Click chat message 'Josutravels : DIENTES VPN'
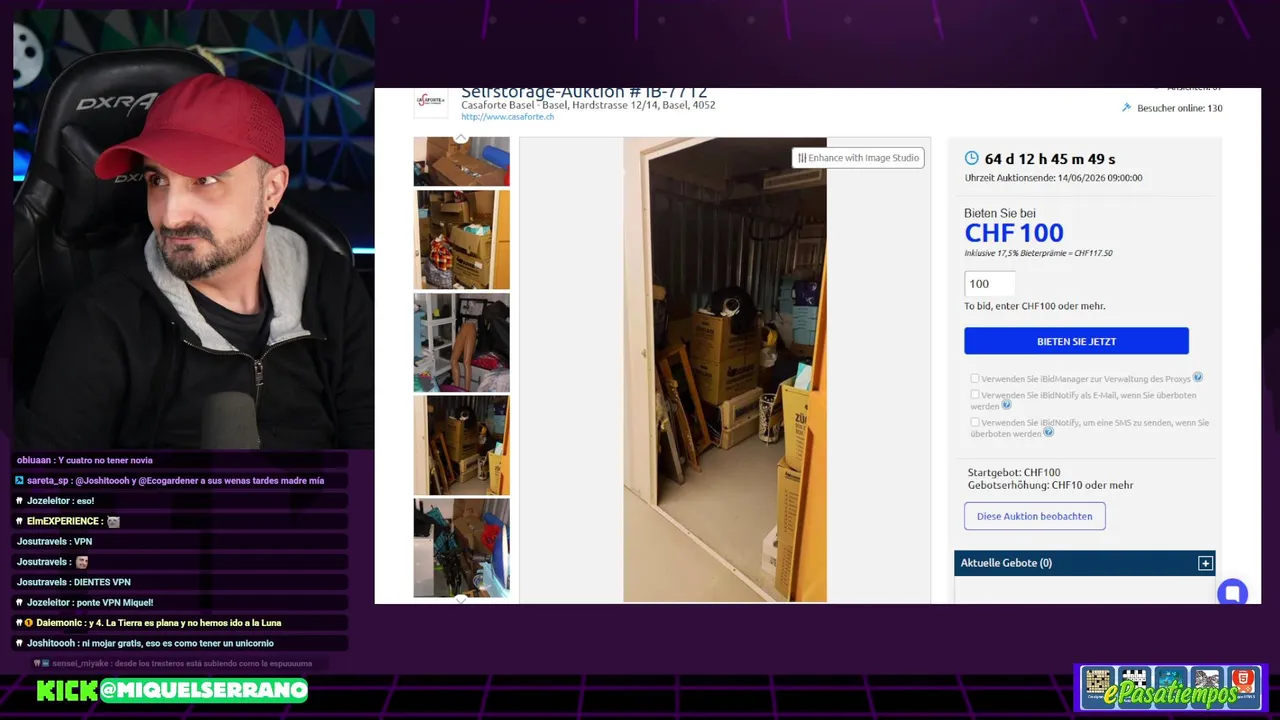This screenshot has height=720, width=1280. point(73,582)
